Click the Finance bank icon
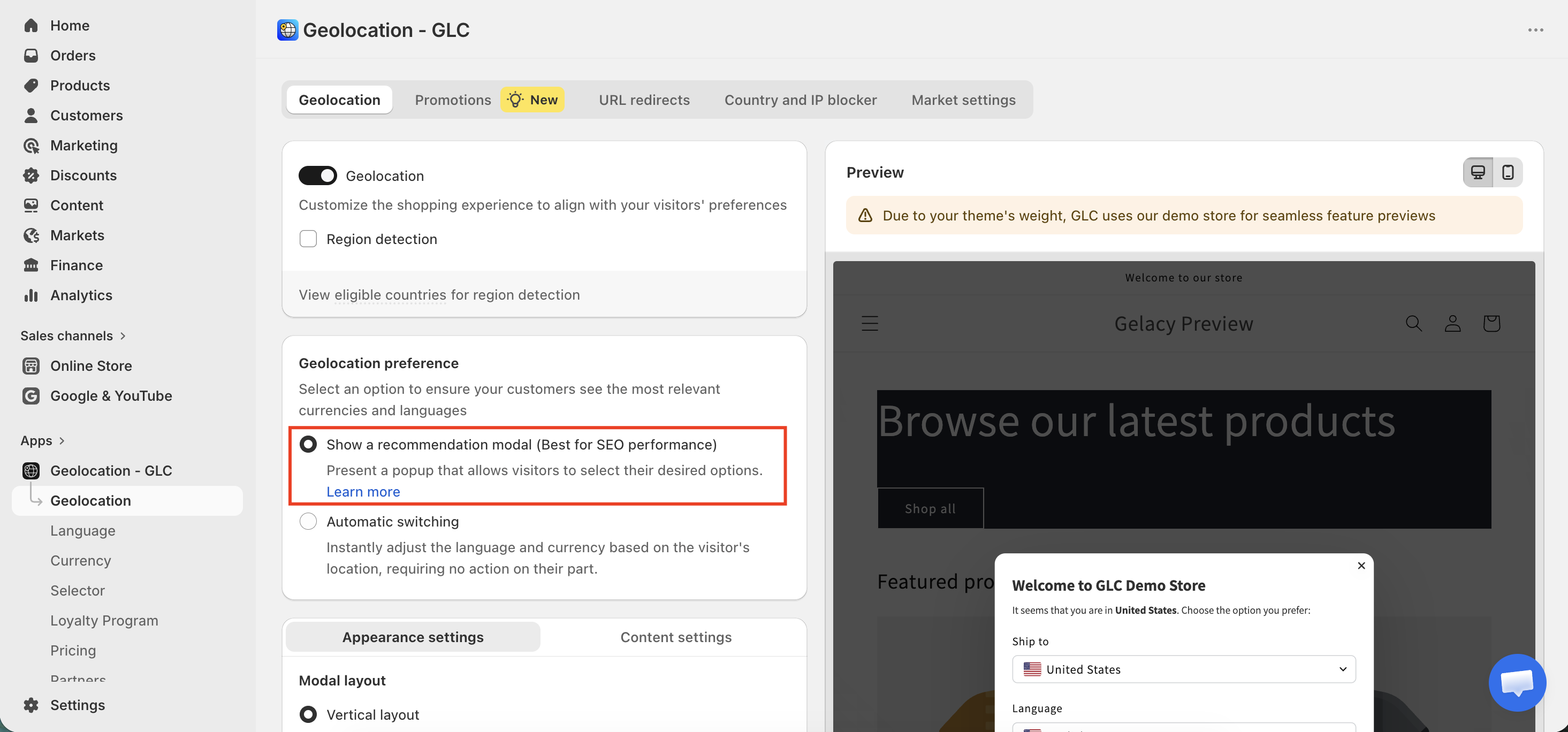 click(x=31, y=265)
